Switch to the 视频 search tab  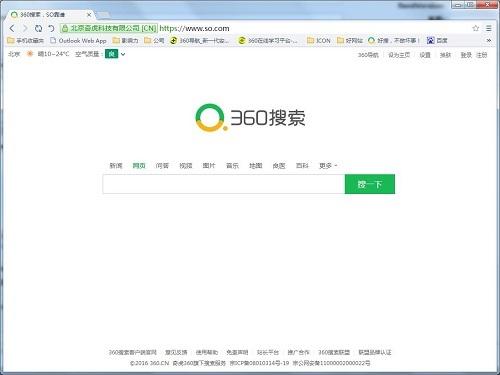186,166
